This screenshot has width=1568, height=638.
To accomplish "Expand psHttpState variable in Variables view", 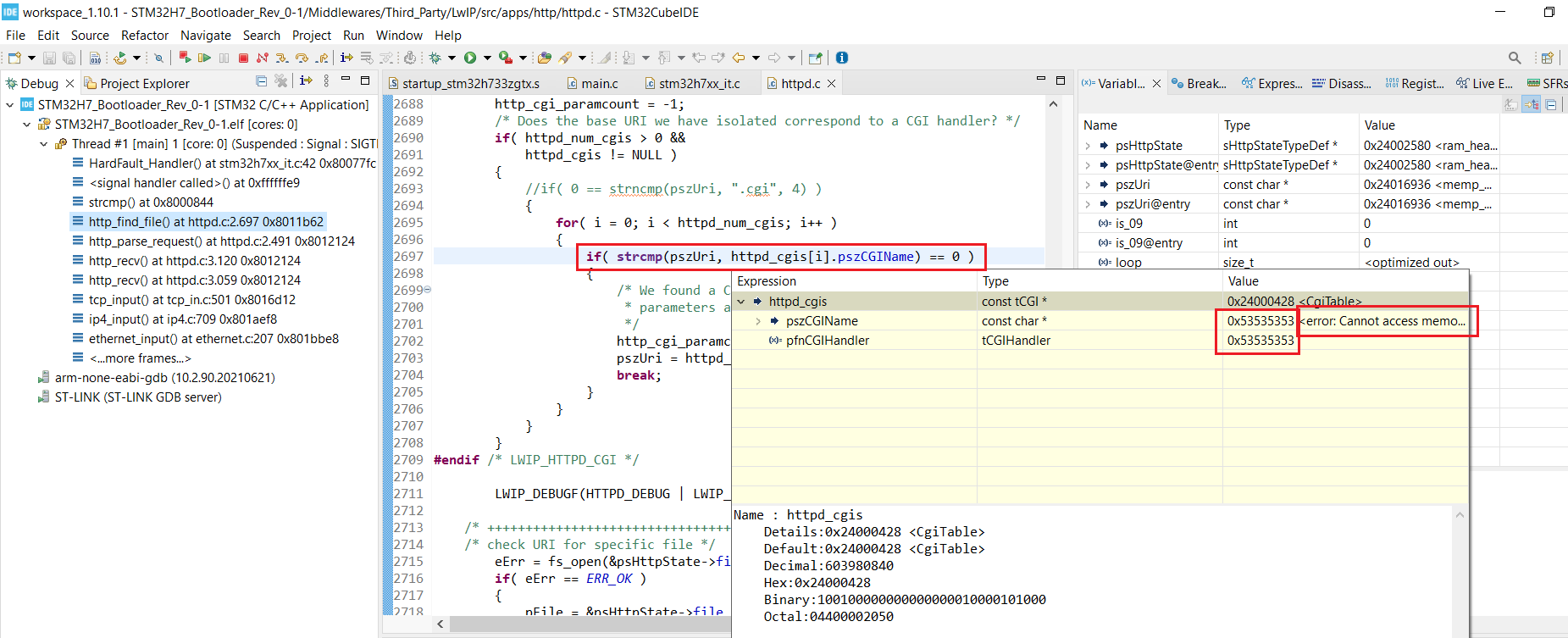I will click(x=1088, y=146).
